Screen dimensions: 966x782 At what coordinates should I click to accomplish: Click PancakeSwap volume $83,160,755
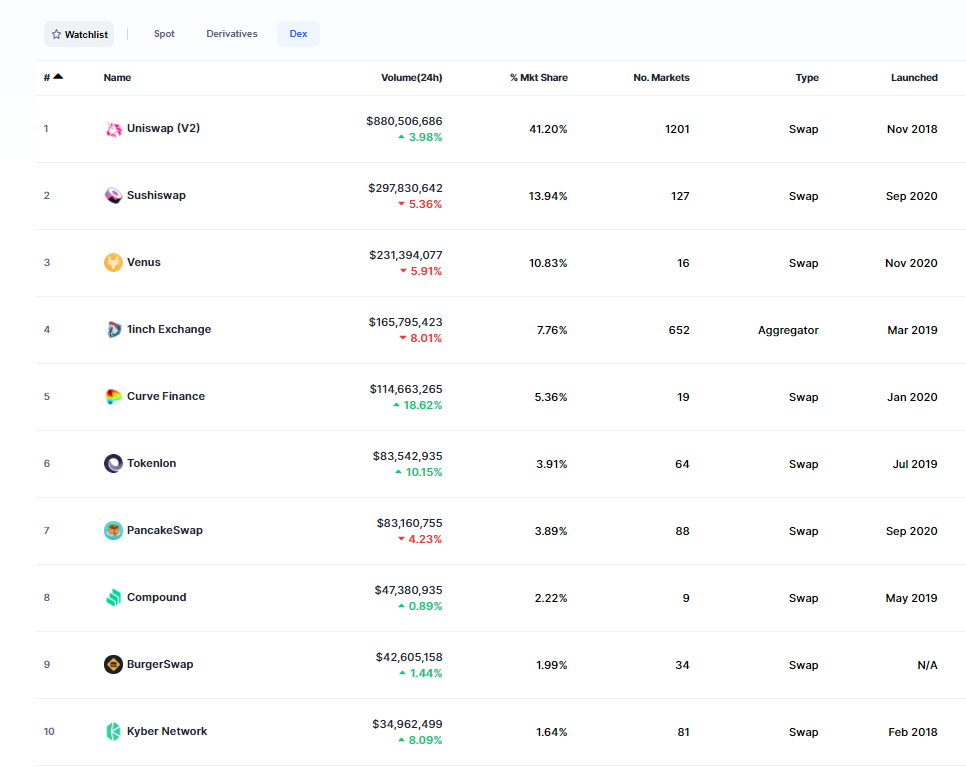point(410,523)
